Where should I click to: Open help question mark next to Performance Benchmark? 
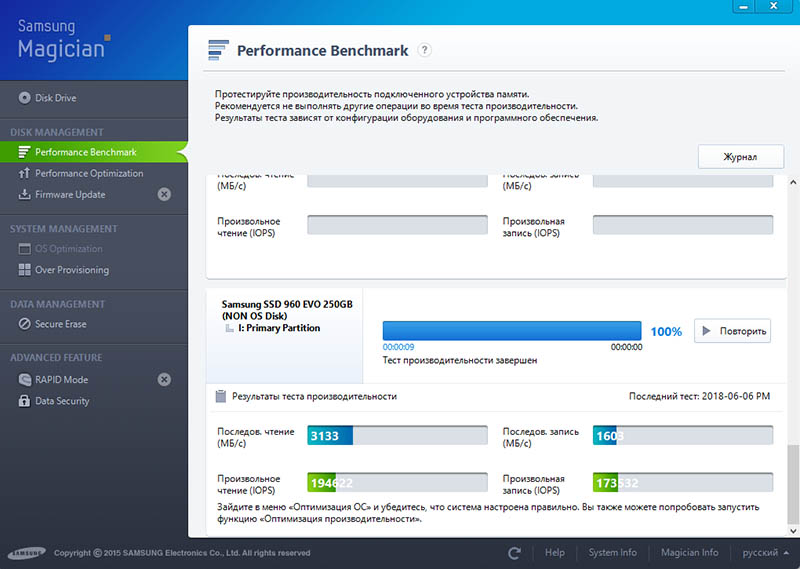[424, 50]
